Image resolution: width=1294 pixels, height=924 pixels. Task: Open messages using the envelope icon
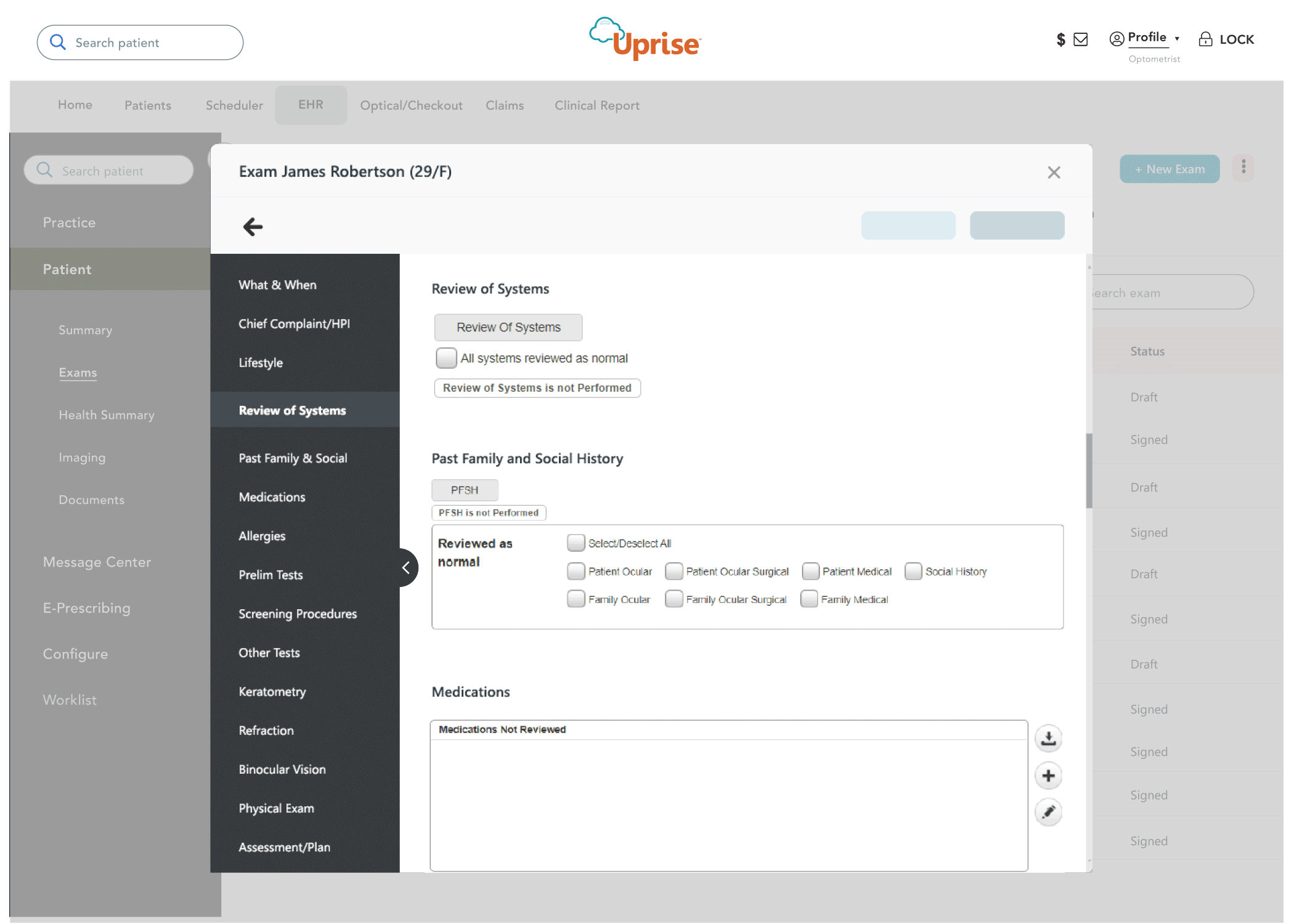1080,39
